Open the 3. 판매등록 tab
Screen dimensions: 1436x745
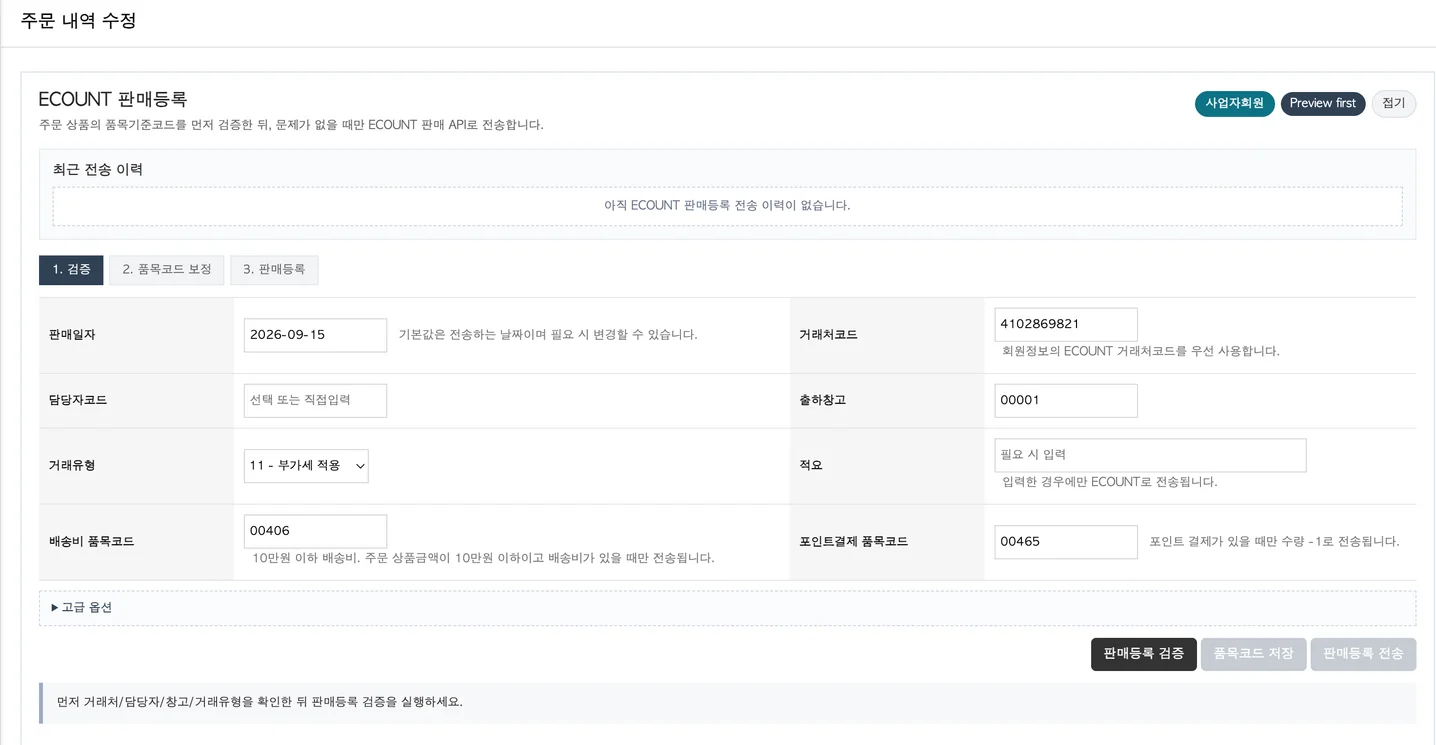coord(274,269)
